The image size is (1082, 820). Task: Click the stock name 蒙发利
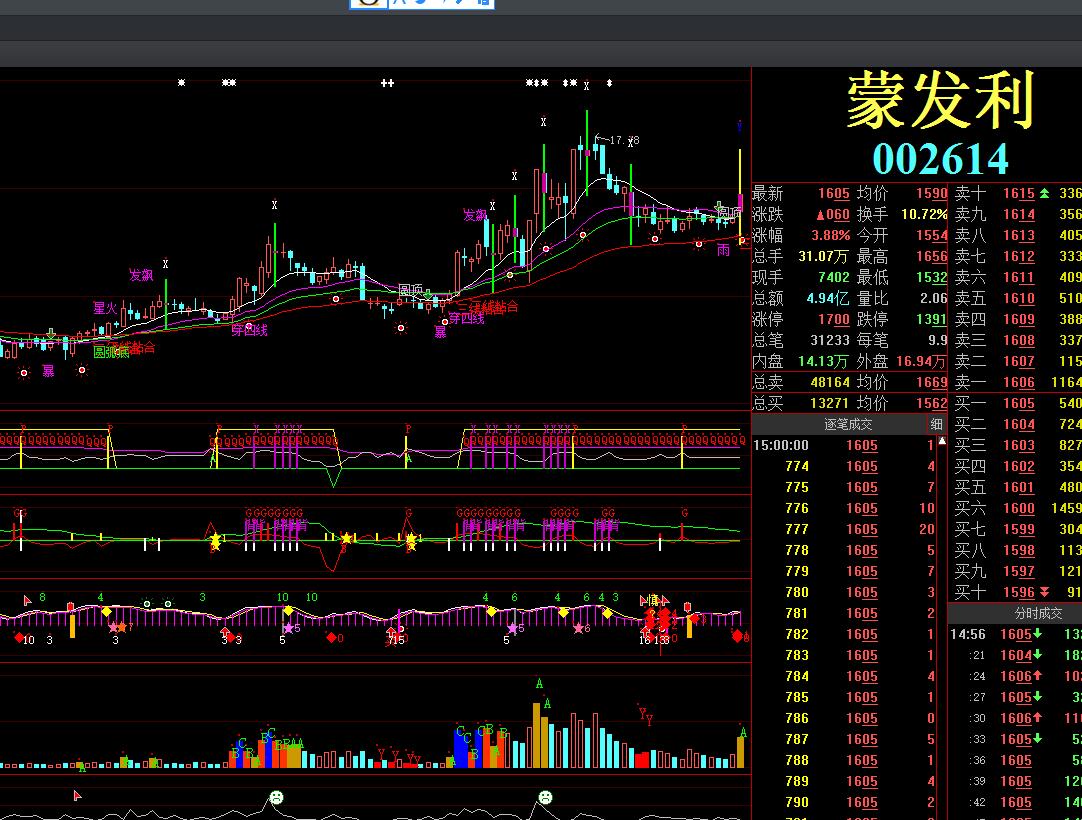(940, 101)
